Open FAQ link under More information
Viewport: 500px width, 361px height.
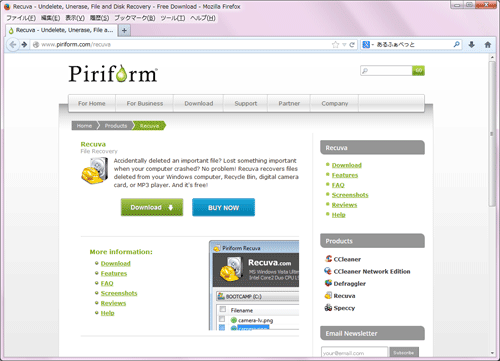107,283
